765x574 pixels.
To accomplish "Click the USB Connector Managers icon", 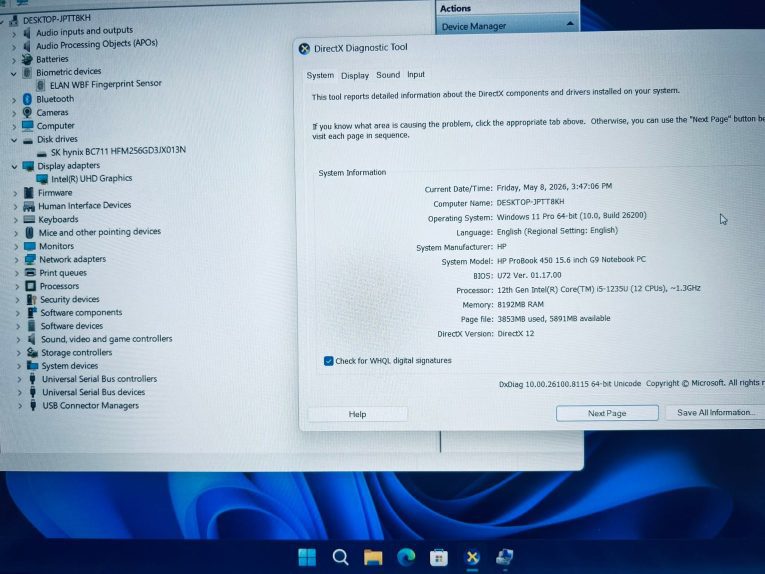I will (x=33, y=405).
